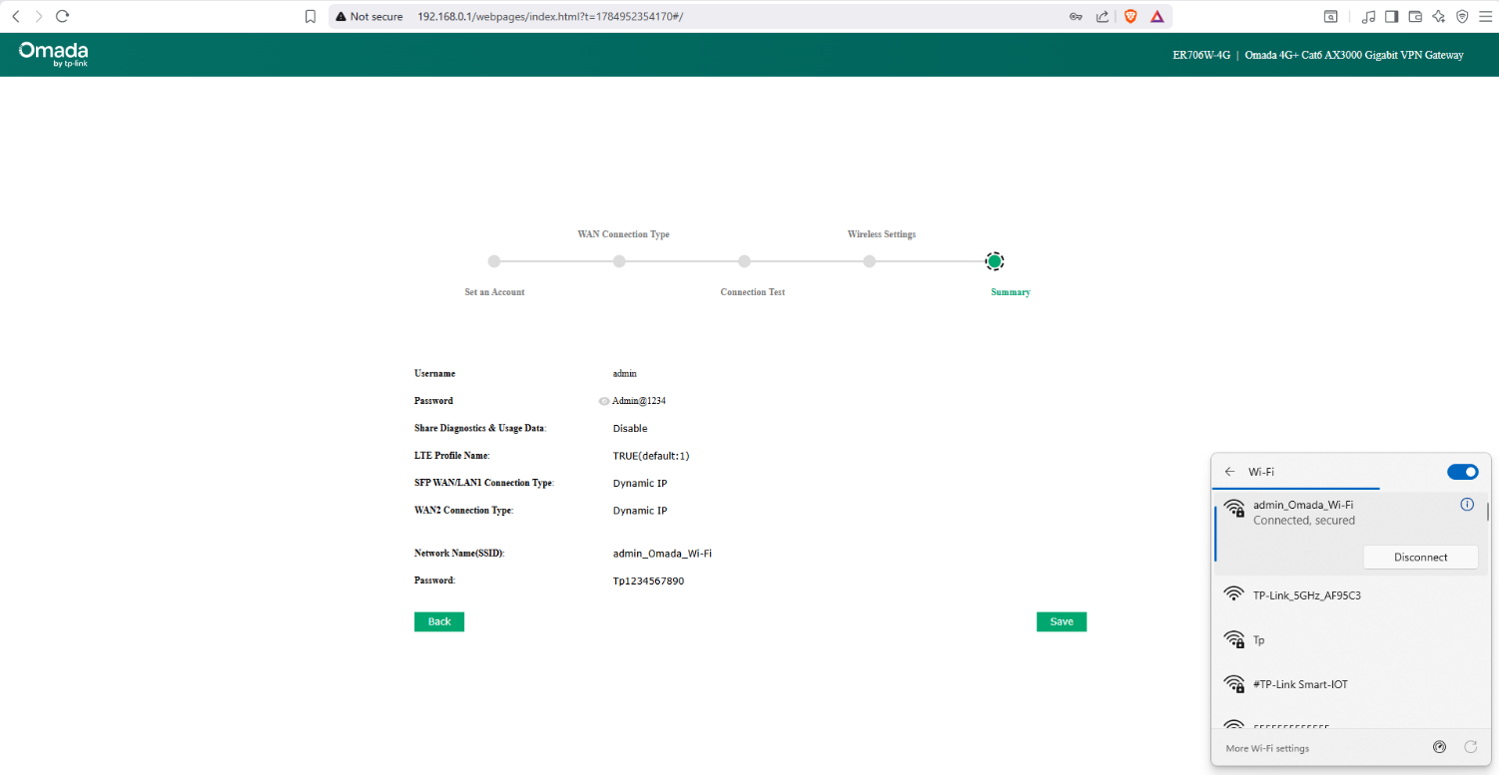Select #TP-Link Smart-IOT network

pos(1349,685)
